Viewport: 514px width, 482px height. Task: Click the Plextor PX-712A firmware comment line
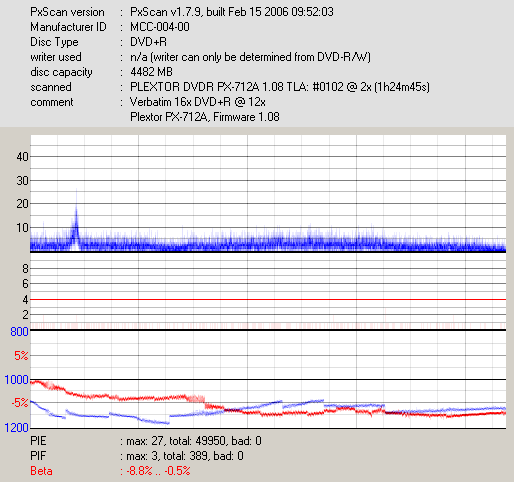tap(205, 117)
